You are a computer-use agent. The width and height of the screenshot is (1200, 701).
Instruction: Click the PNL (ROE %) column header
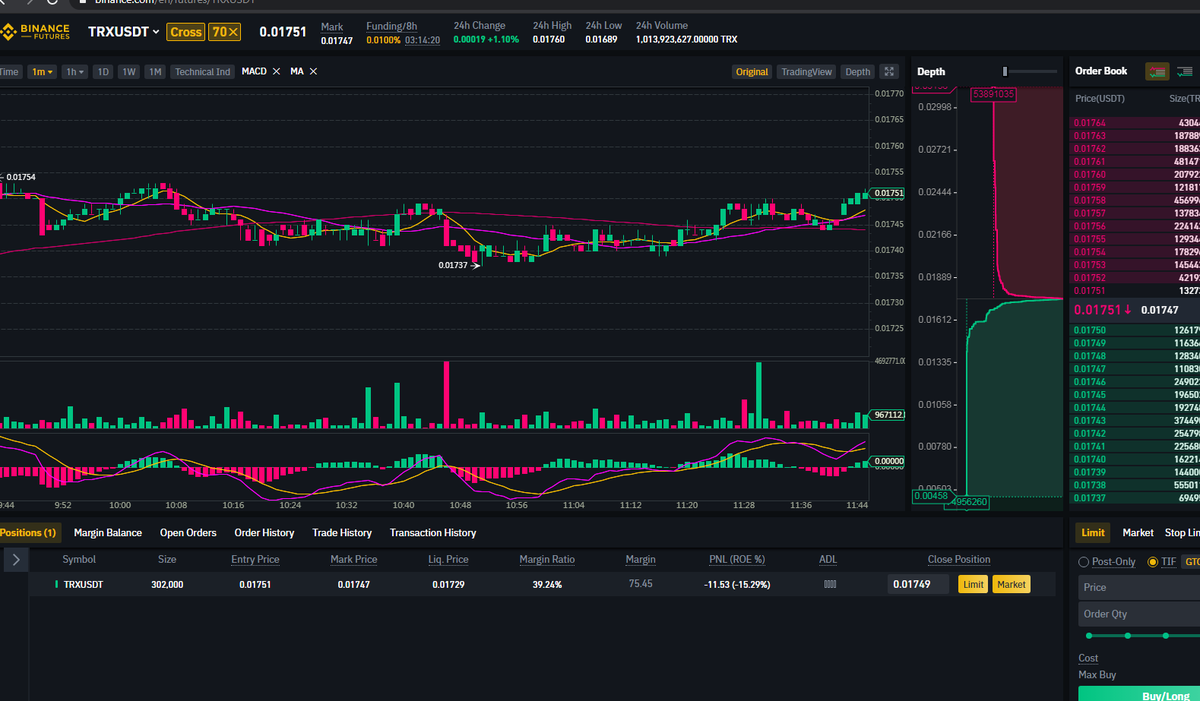coord(737,560)
